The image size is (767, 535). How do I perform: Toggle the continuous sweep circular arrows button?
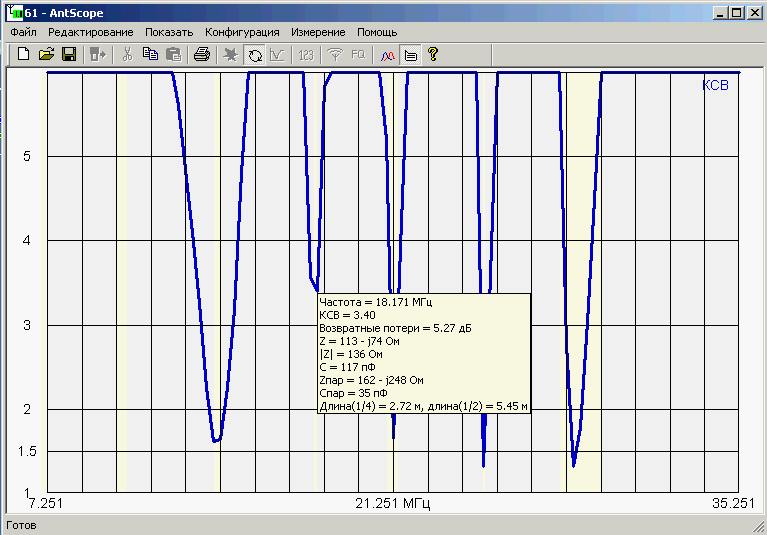254,55
